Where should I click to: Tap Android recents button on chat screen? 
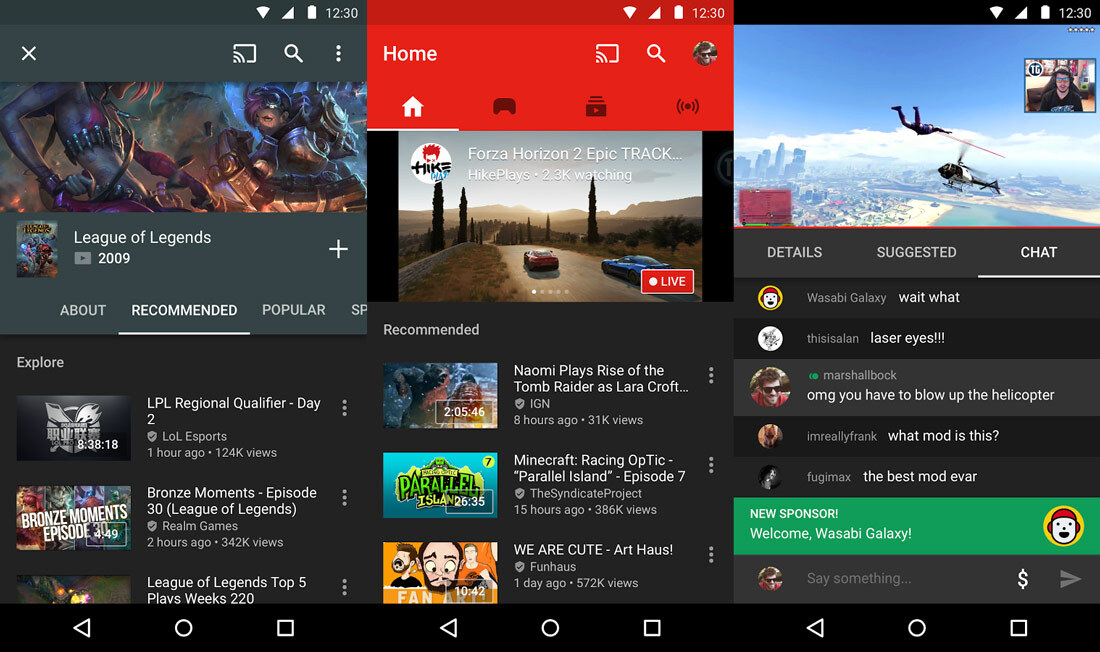tap(1019, 627)
